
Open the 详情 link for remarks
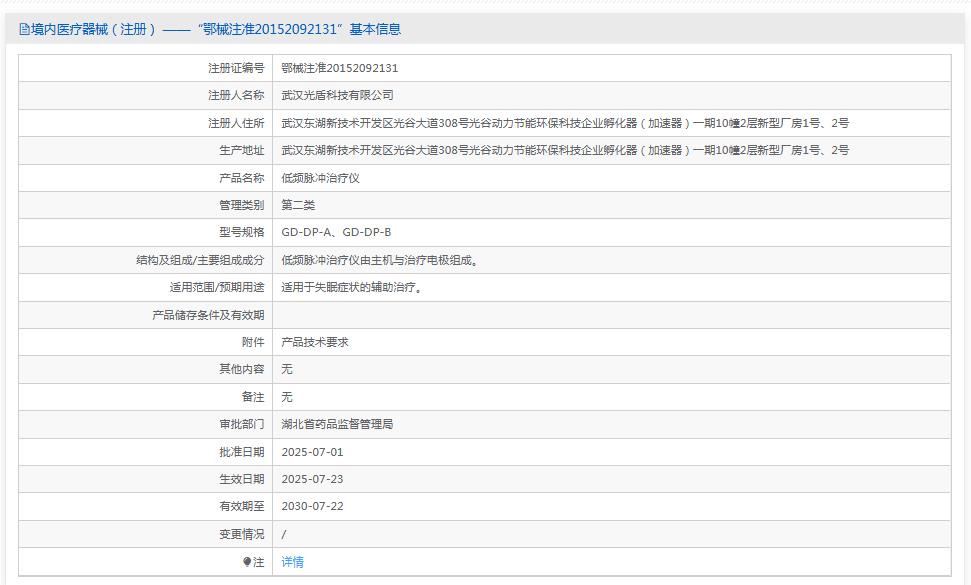click(x=291, y=562)
